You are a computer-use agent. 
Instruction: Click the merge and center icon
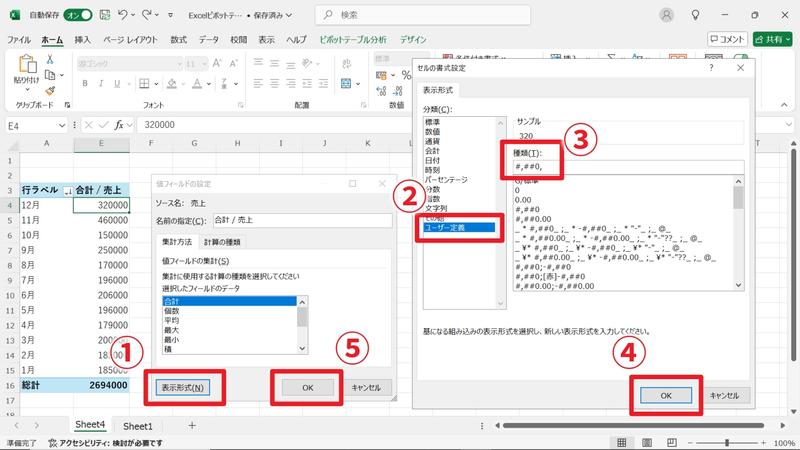346,83
